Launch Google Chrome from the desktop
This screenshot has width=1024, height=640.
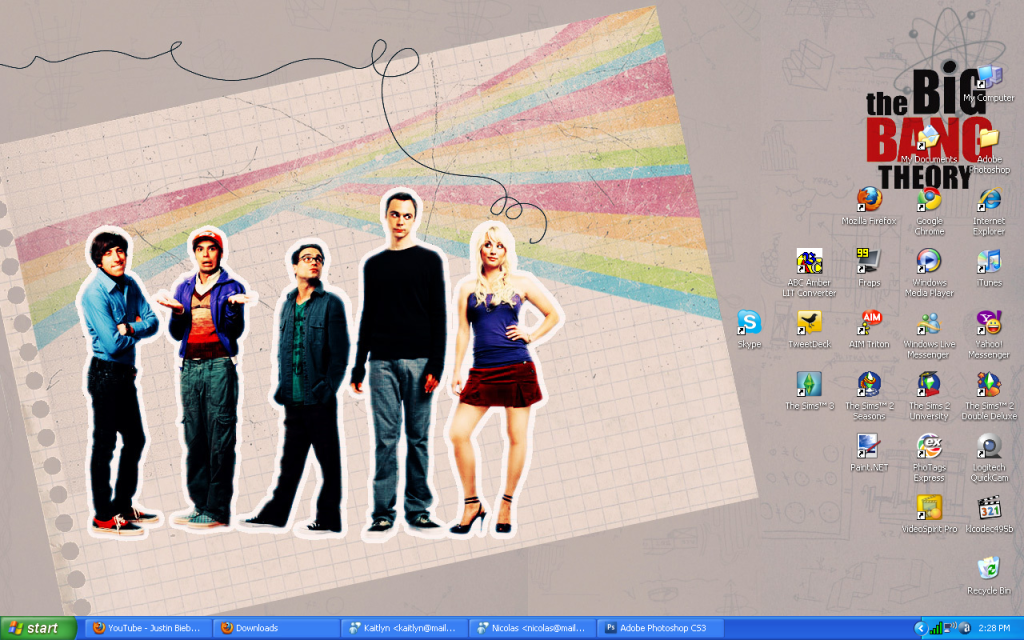(929, 211)
